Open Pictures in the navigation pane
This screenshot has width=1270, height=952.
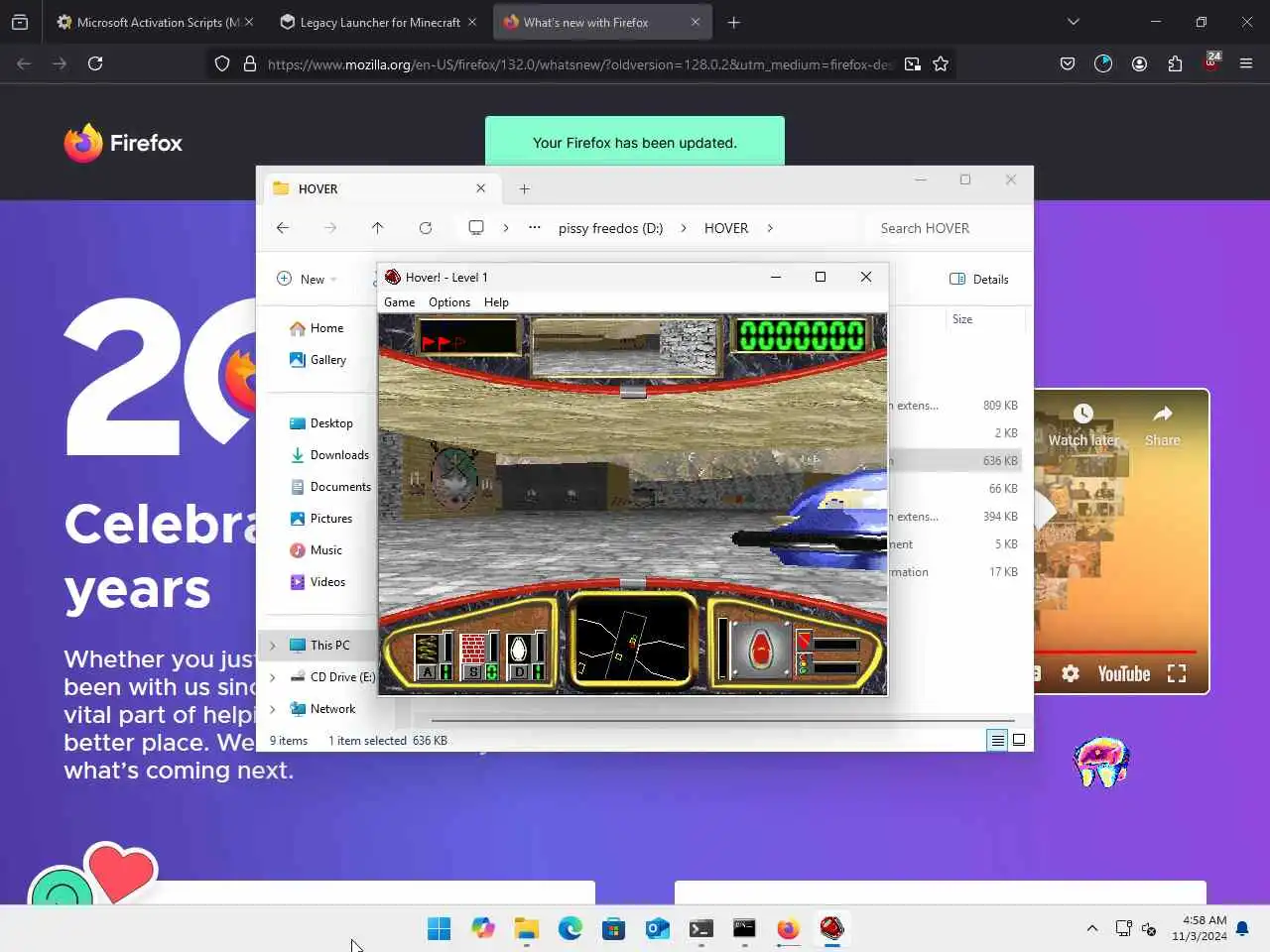pyautogui.click(x=320, y=519)
